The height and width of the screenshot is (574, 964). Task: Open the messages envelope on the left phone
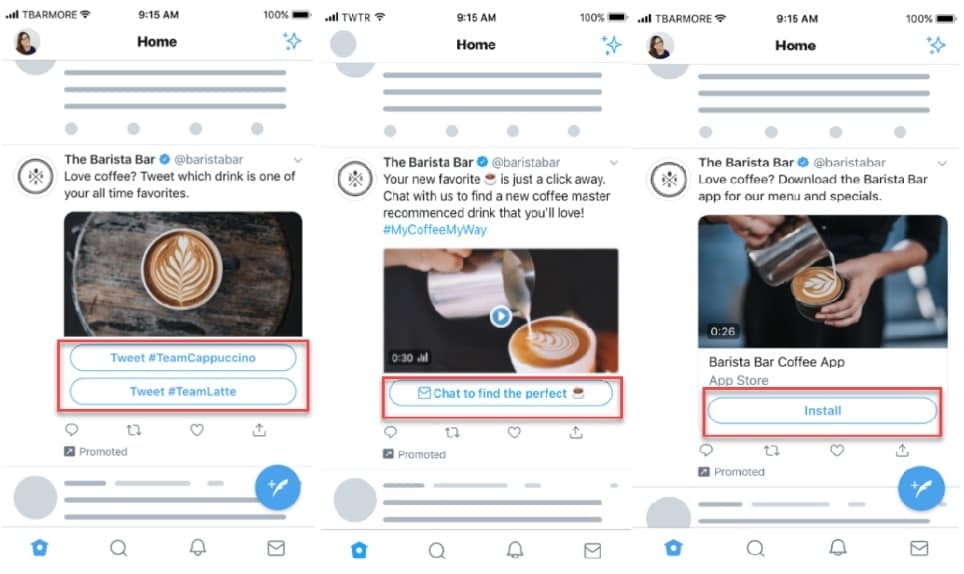[x=276, y=548]
